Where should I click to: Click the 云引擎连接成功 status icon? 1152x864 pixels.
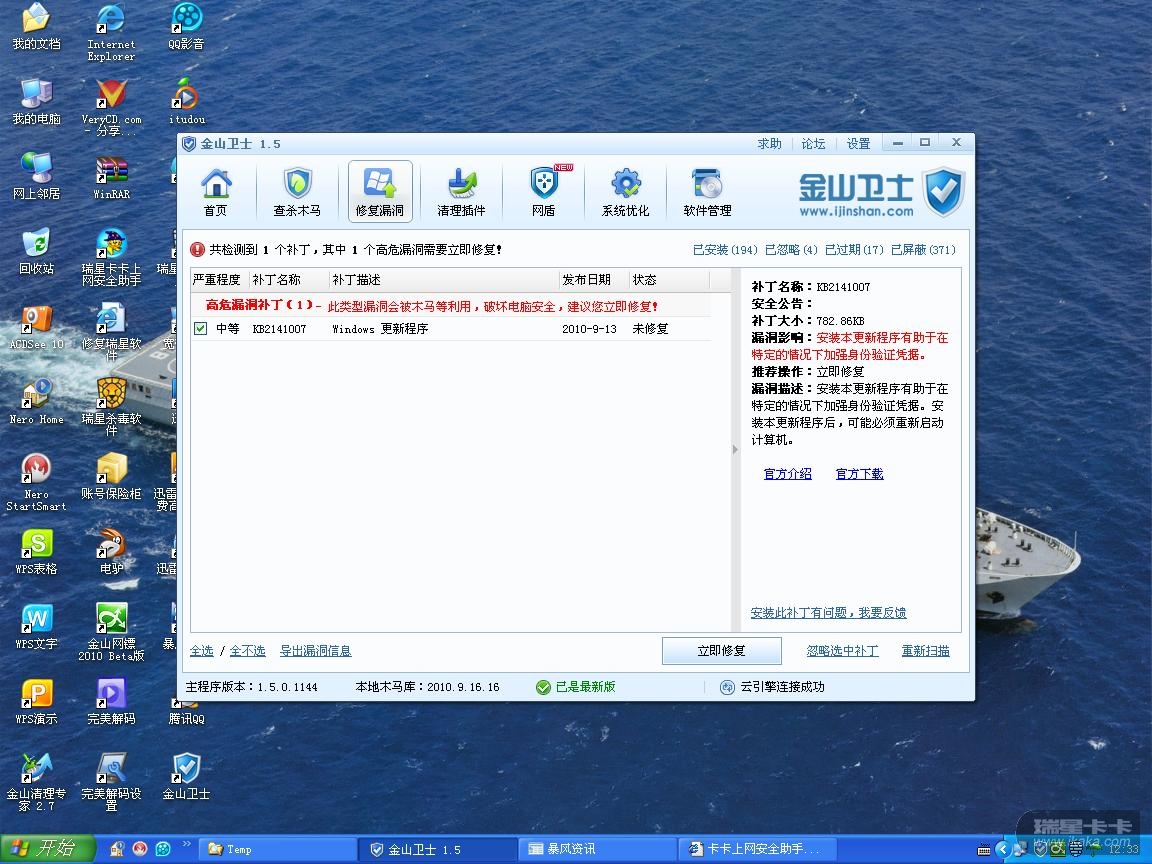point(727,687)
